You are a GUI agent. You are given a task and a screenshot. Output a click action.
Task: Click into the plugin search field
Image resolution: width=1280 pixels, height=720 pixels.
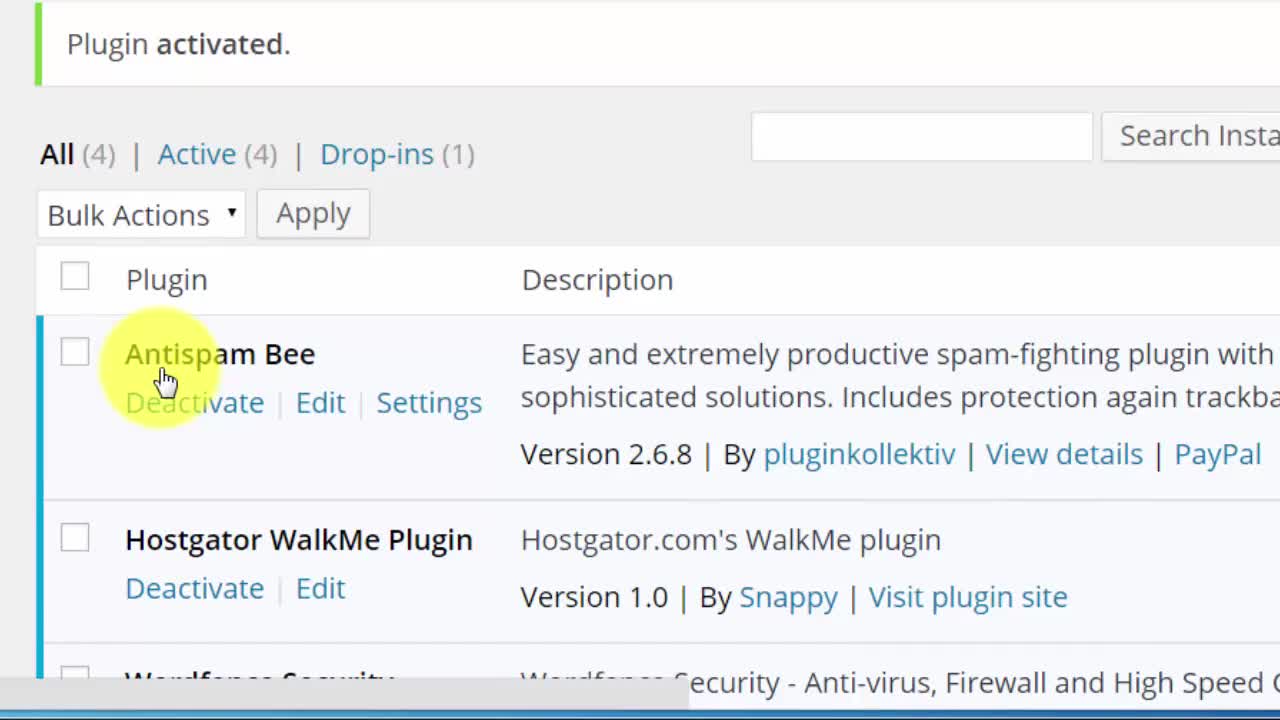(922, 136)
